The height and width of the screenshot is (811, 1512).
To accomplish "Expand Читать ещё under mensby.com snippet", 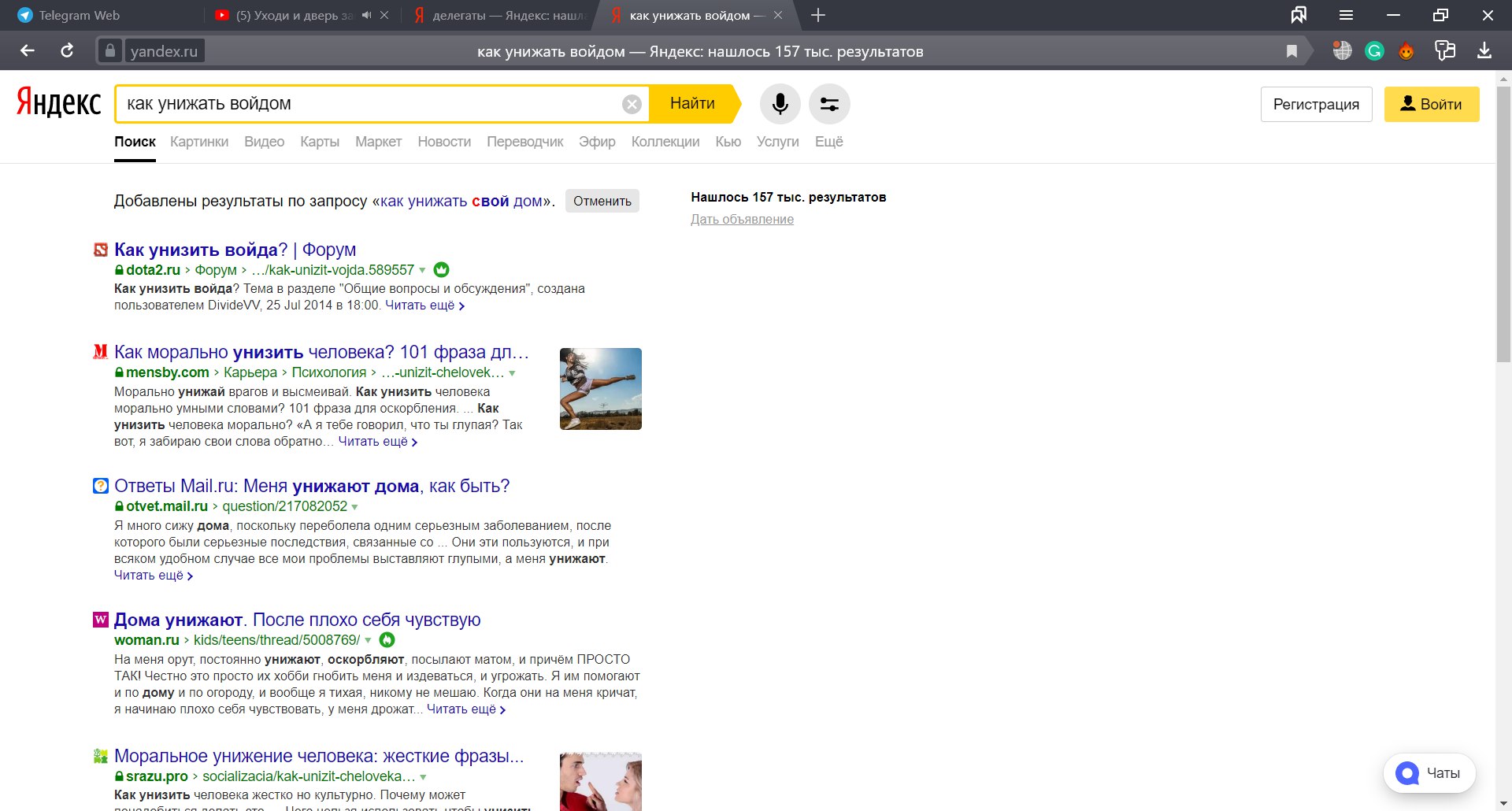I will click(x=378, y=442).
